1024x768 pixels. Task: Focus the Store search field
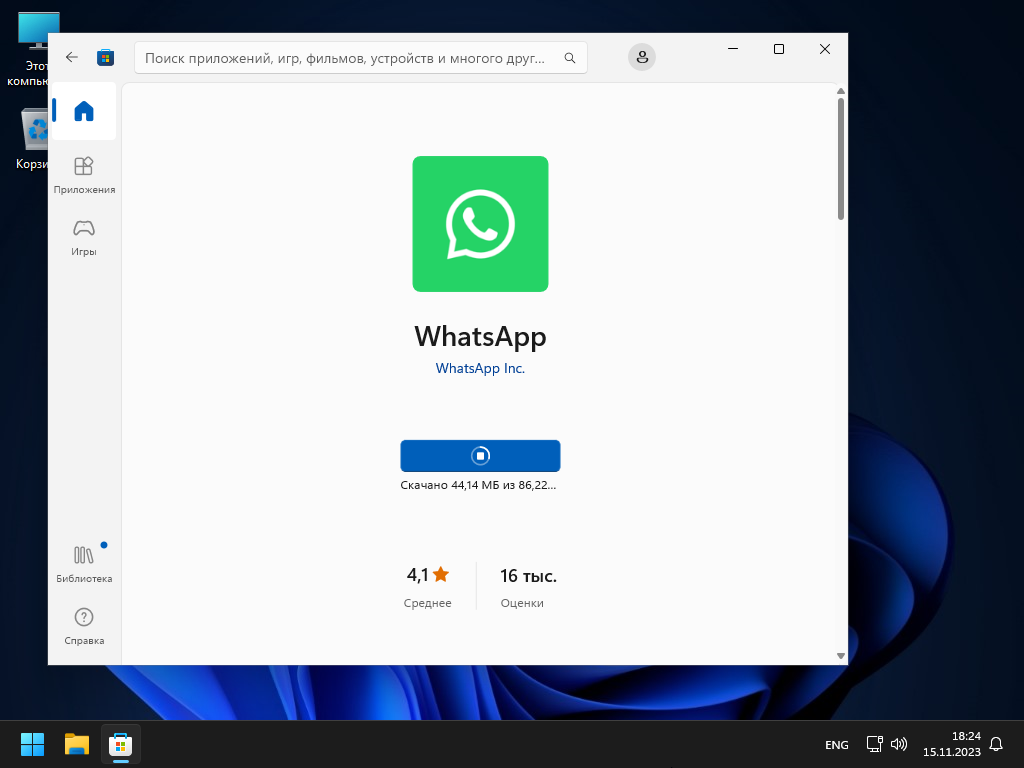pos(345,58)
